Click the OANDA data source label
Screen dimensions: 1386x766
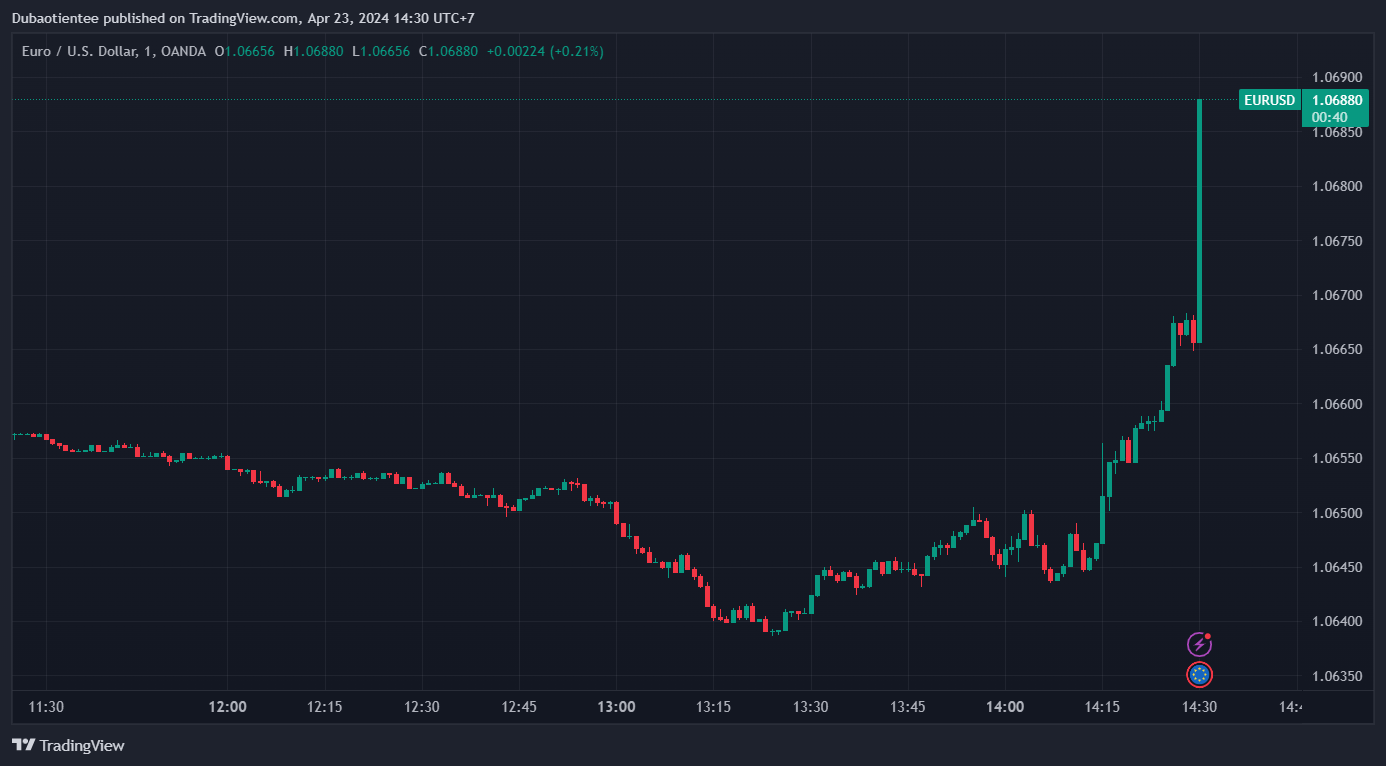tap(184, 51)
